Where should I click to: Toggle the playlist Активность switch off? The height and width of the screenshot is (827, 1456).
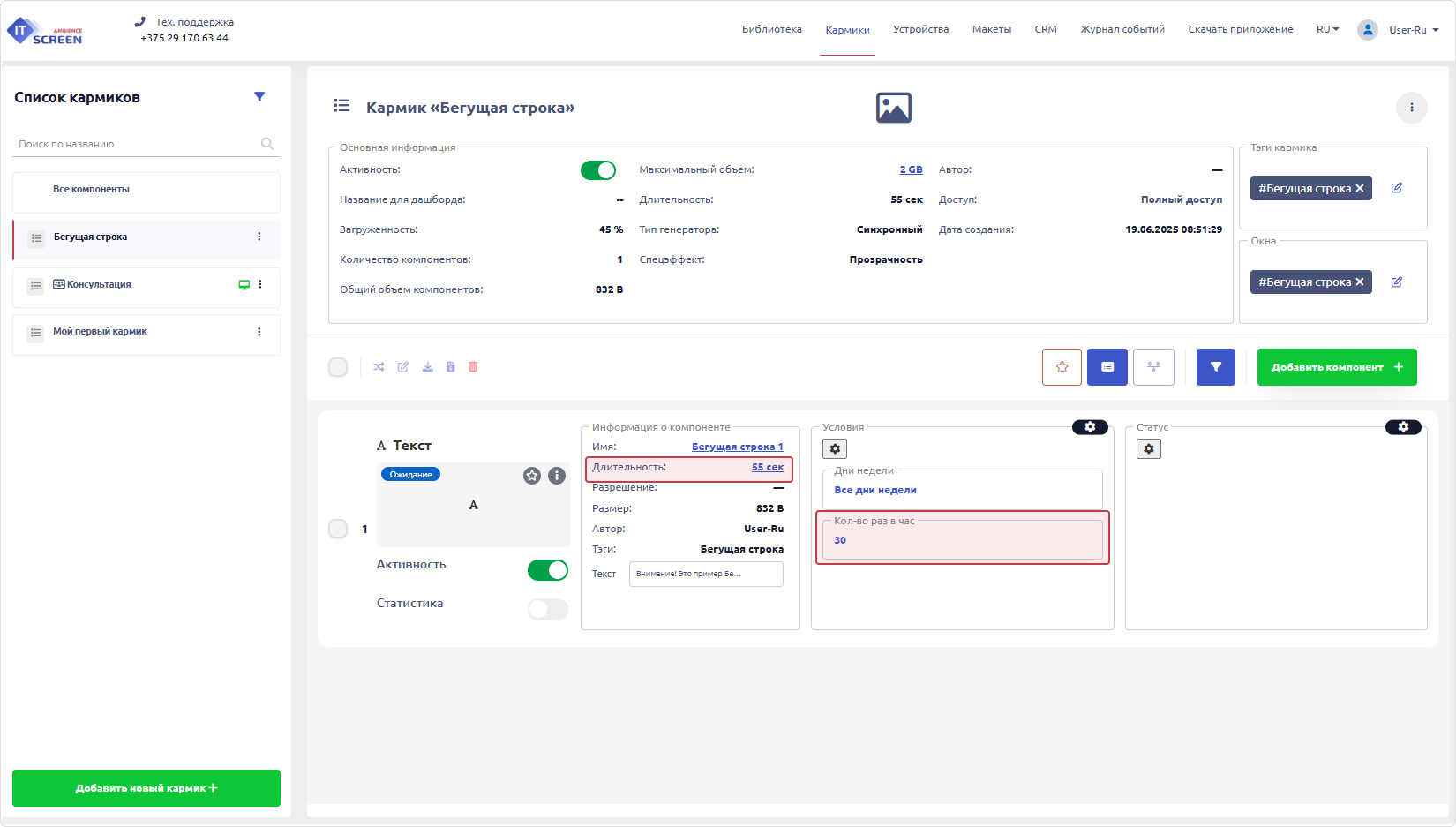(597, 170)
